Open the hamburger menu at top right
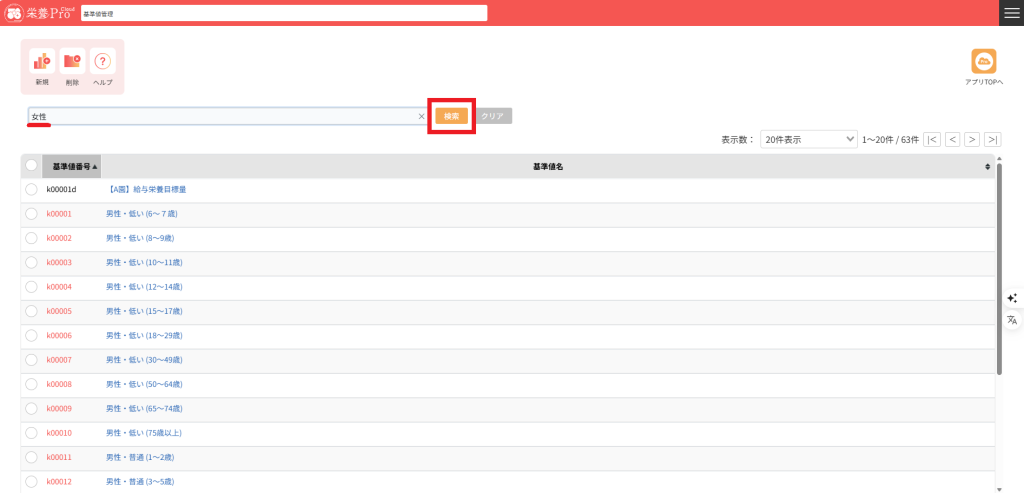 click(1011, 13)
